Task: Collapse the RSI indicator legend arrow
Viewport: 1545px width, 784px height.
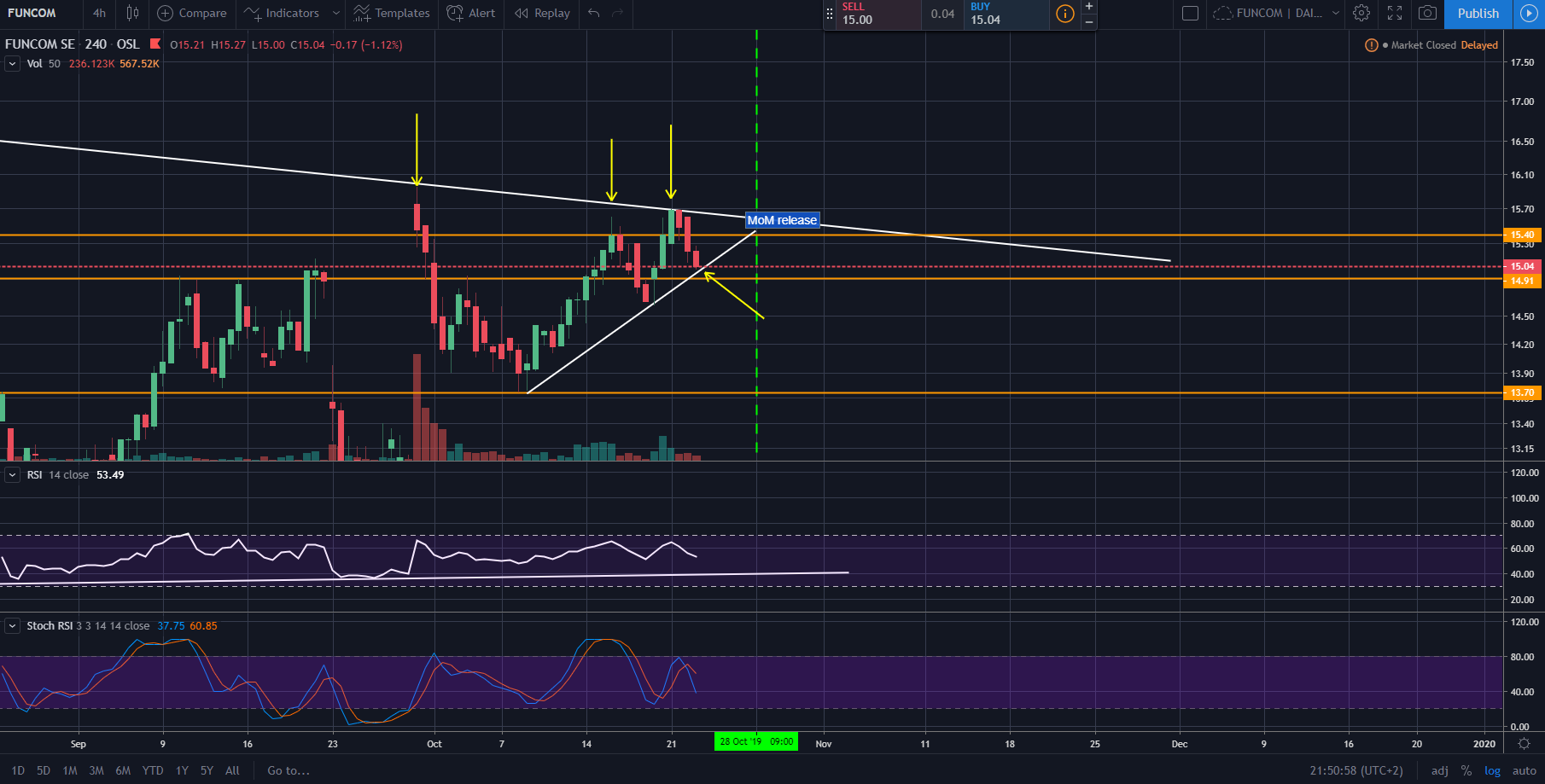Action: tap(12, 474)
